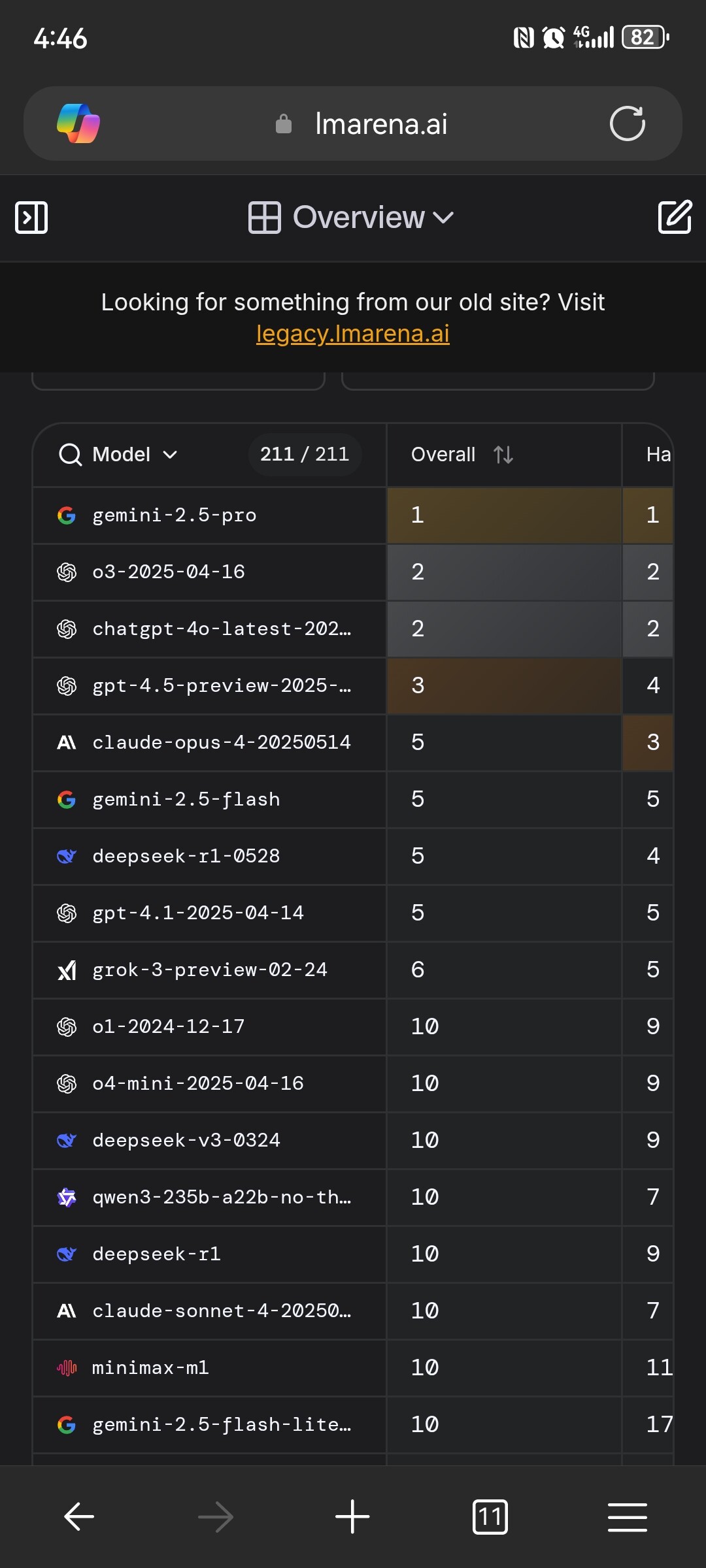The height and width of the screenshot is (1568, 706).
Task: Select the deepseek-r1-0528 model
Action: [186, 857]
